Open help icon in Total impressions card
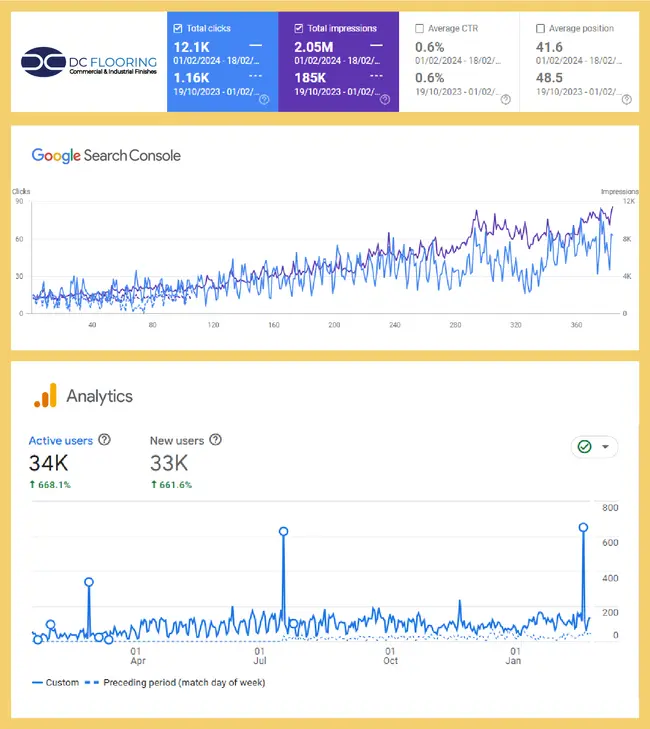This screenshot has width=650, height=729. click(x=385, y=99)
